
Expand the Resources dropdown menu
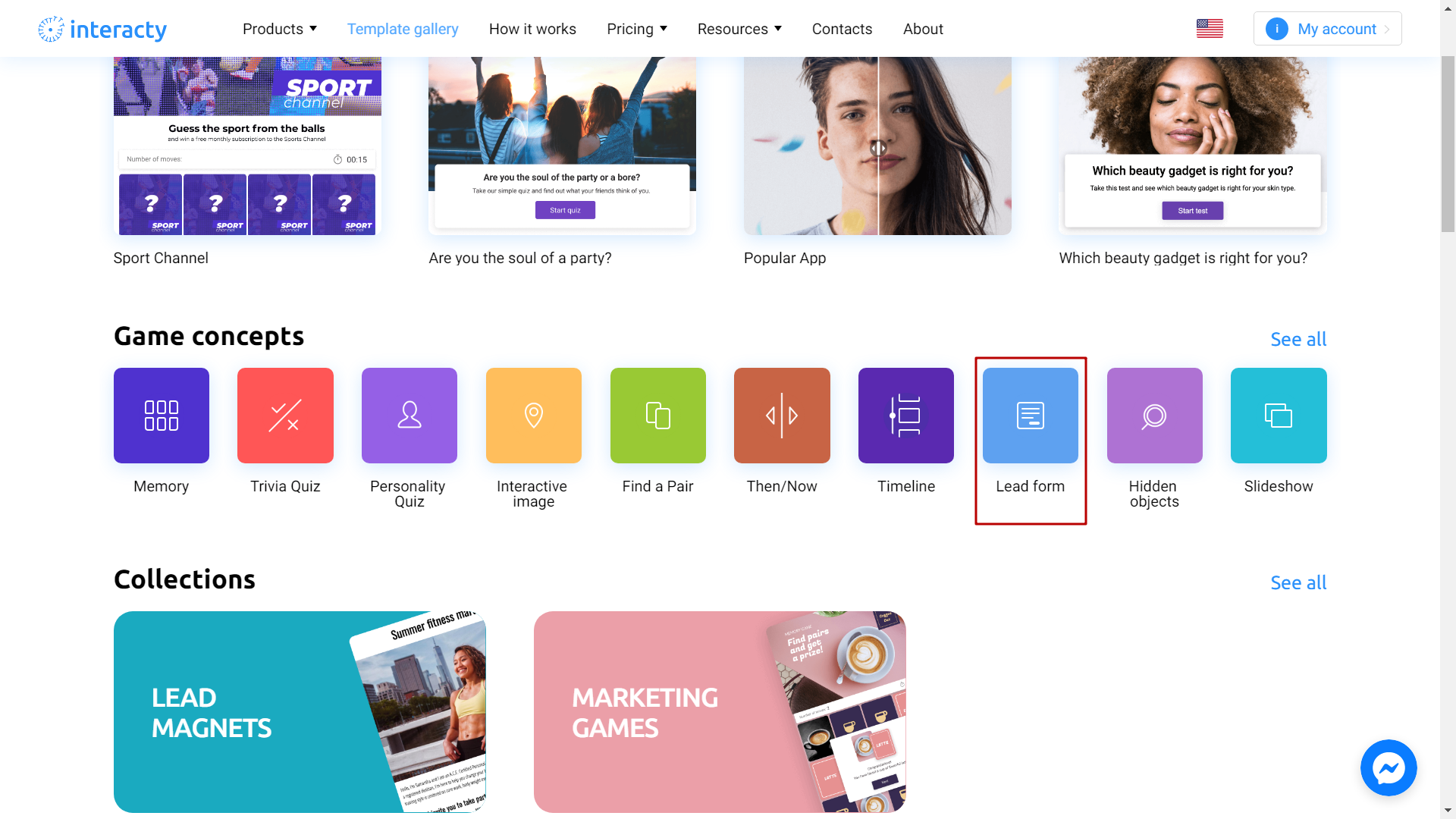[x=741, y=28]
